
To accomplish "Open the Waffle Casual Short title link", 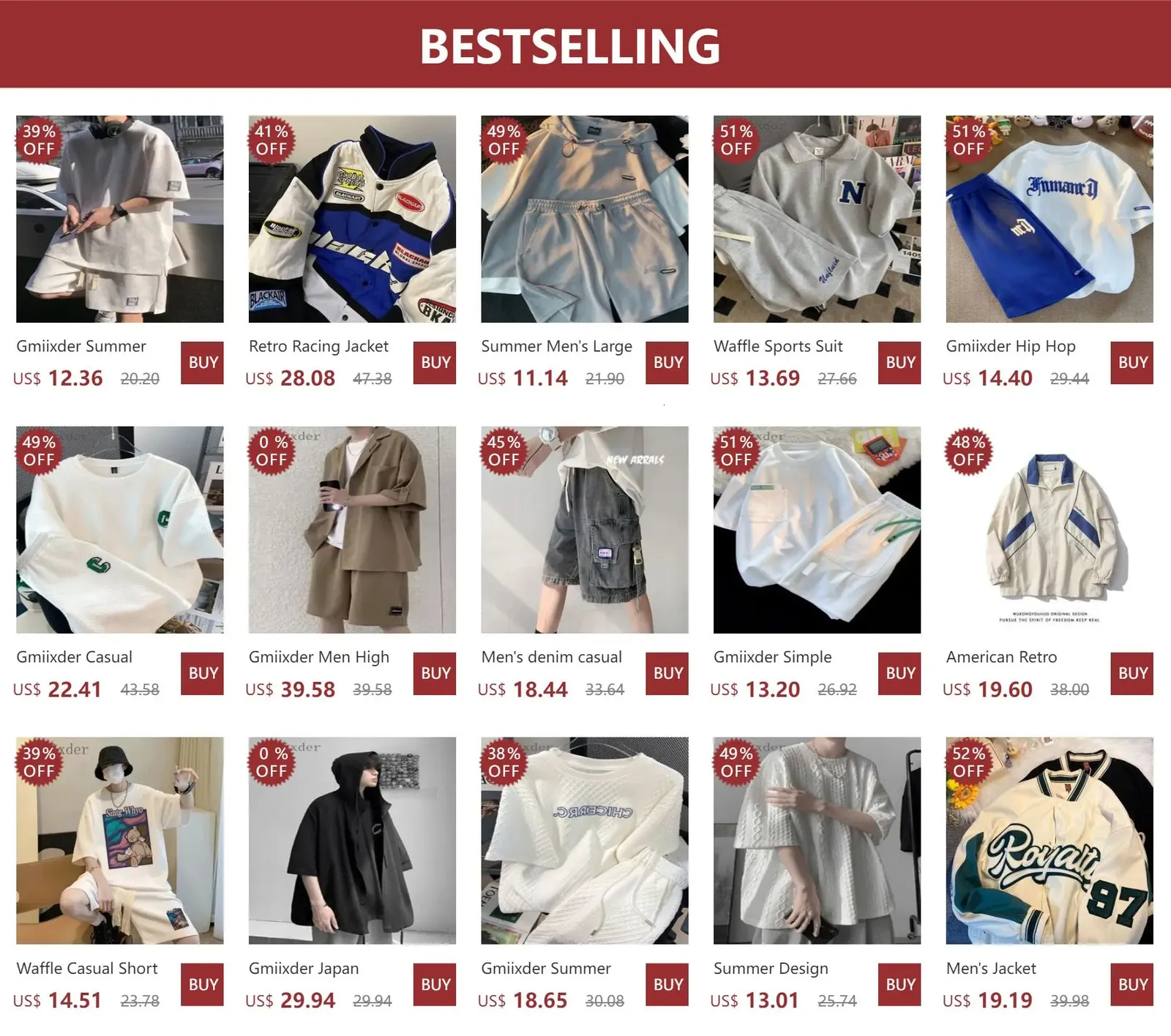I will pos(87,968).
